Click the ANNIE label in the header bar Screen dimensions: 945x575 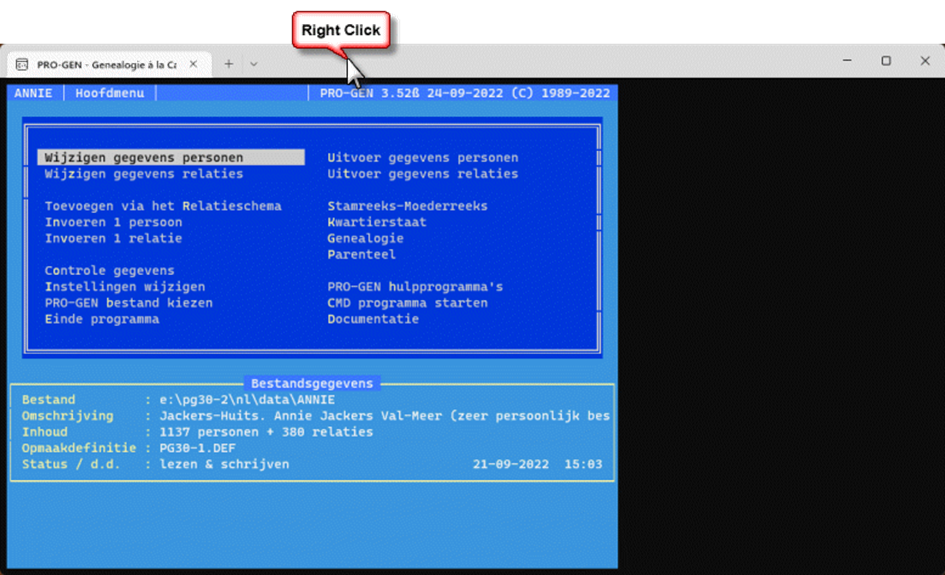pos(33,93)
